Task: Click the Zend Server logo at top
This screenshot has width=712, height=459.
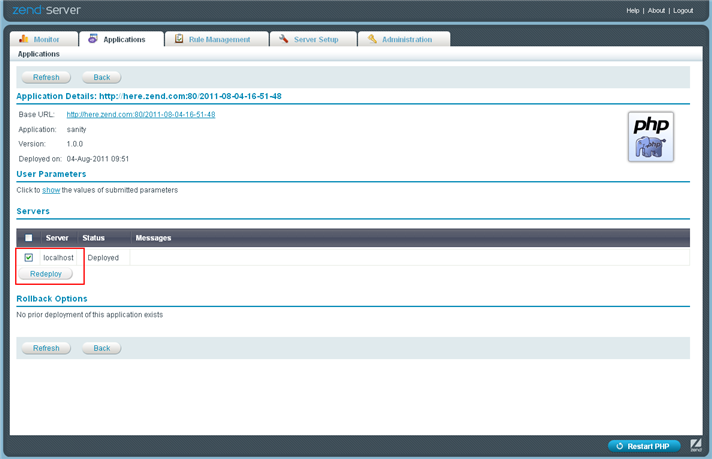Action: point(50,10)
